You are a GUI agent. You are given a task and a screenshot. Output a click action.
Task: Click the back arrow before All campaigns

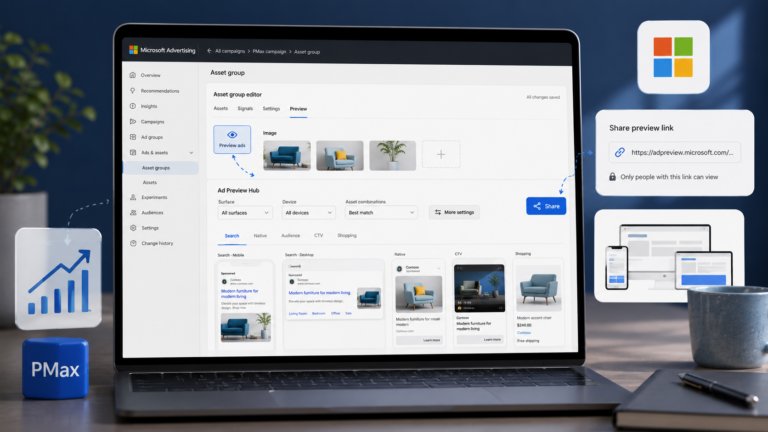209,51
